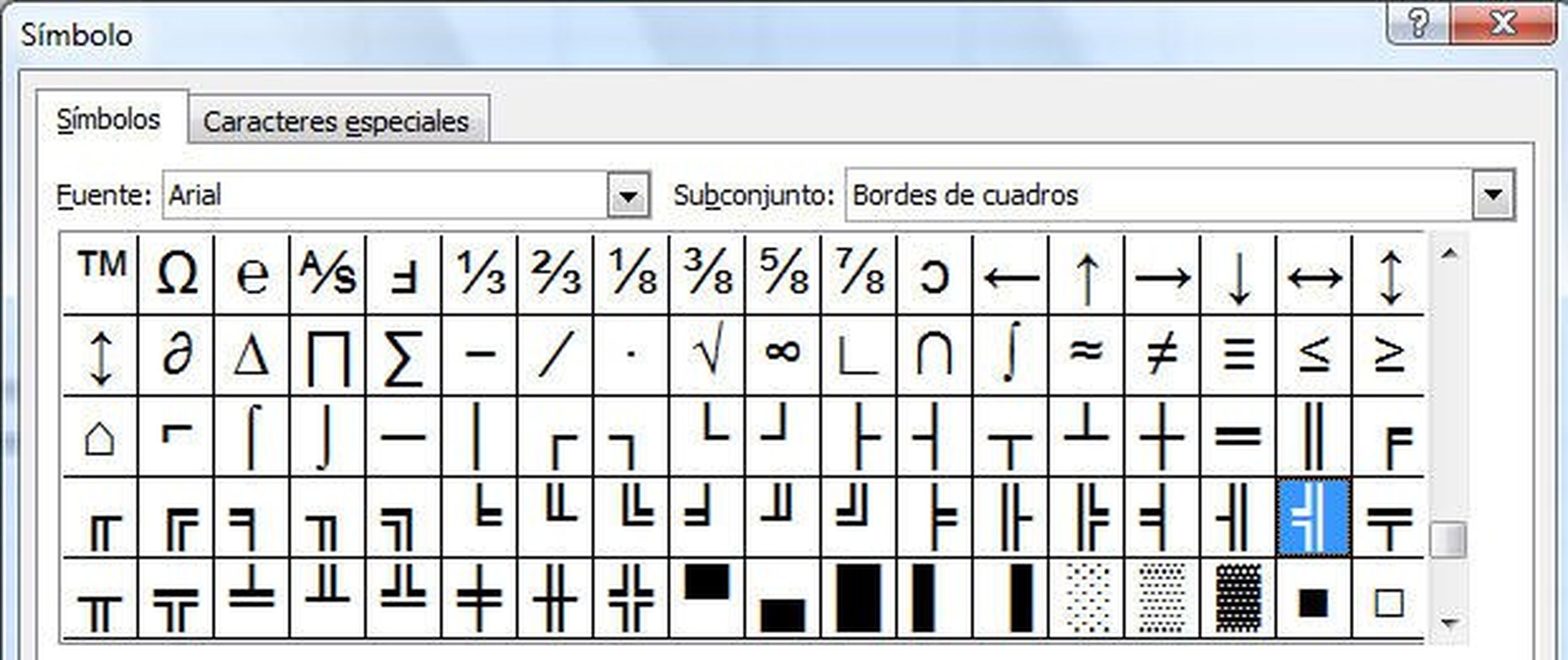The width and height of the screenshot is (1568, 660).
Task: Pick the top-left corner ┌ box symbol
Action: point(556,436)
